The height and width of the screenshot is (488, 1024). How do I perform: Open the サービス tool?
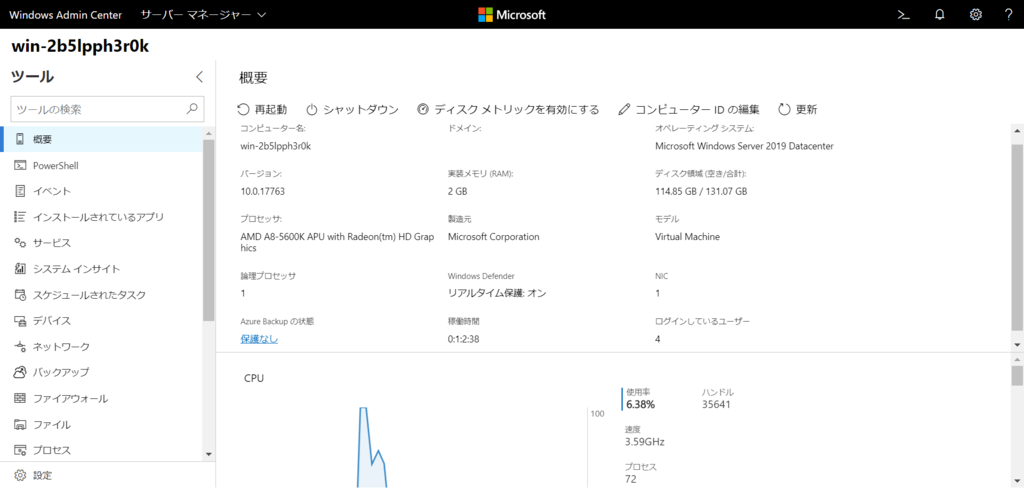tap(101, 243)
